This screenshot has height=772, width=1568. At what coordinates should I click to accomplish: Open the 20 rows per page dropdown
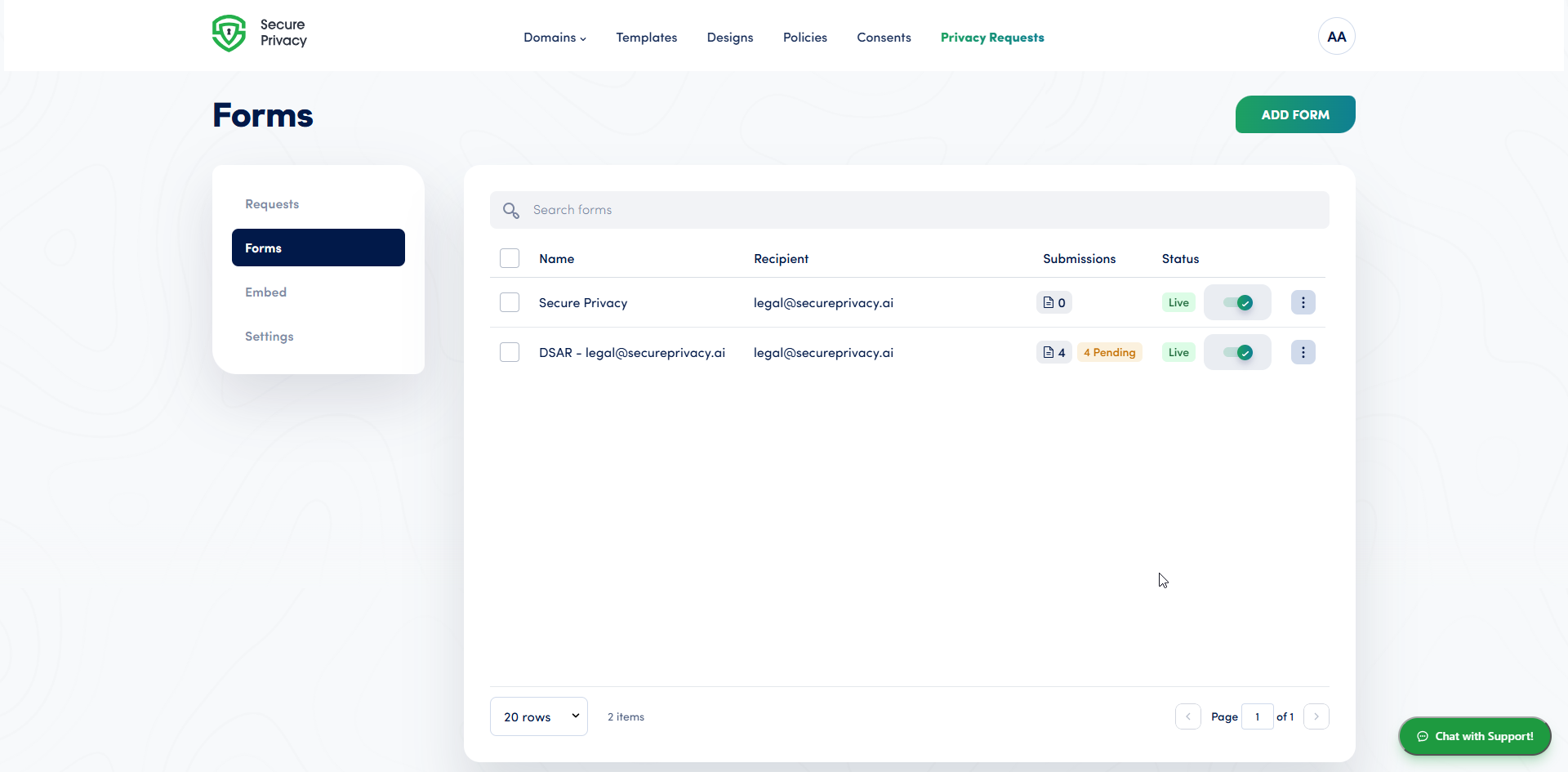pyautogui.click(x=539, y=716)
